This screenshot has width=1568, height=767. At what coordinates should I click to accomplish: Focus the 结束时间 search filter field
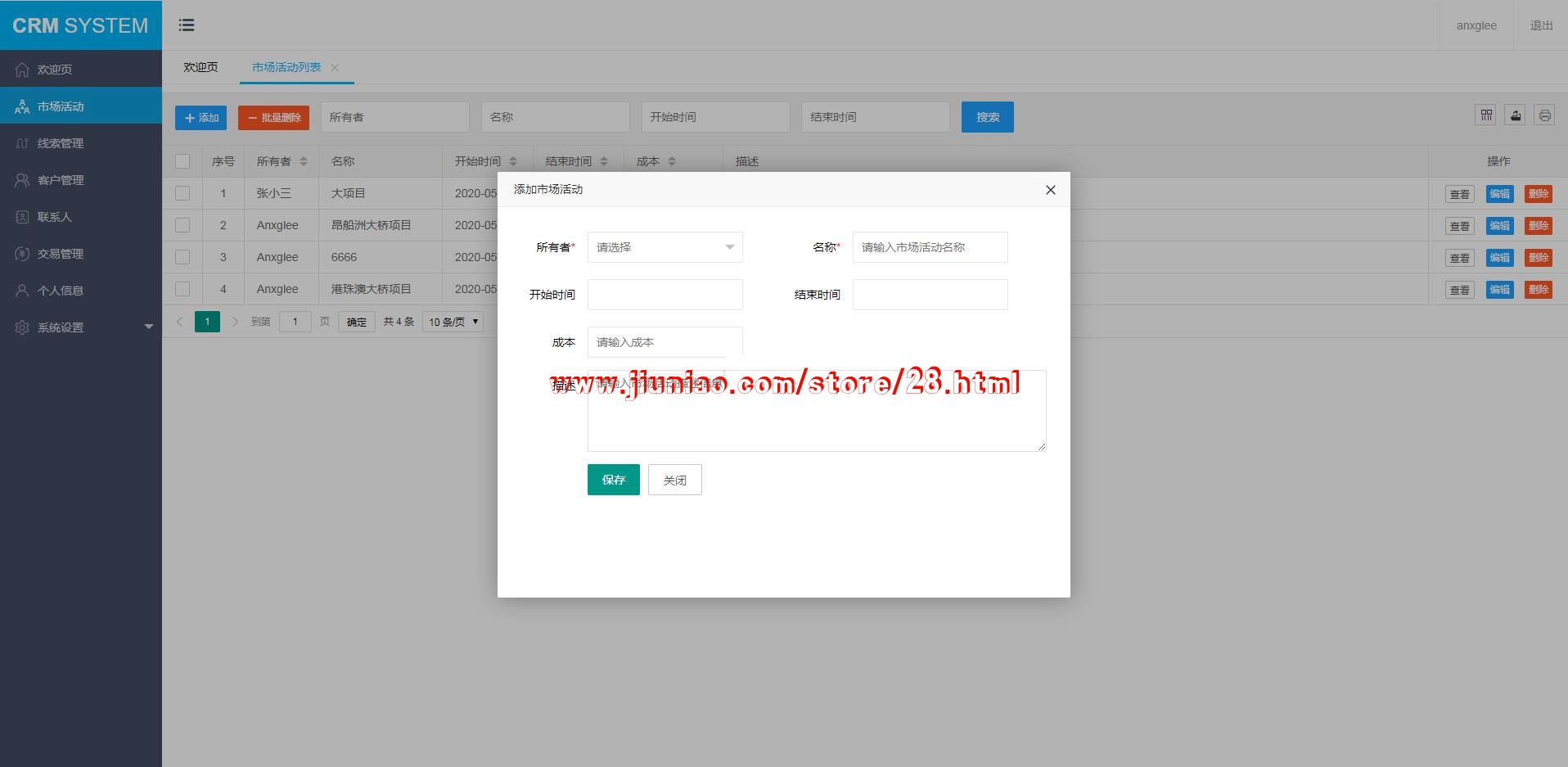point(876,117)
